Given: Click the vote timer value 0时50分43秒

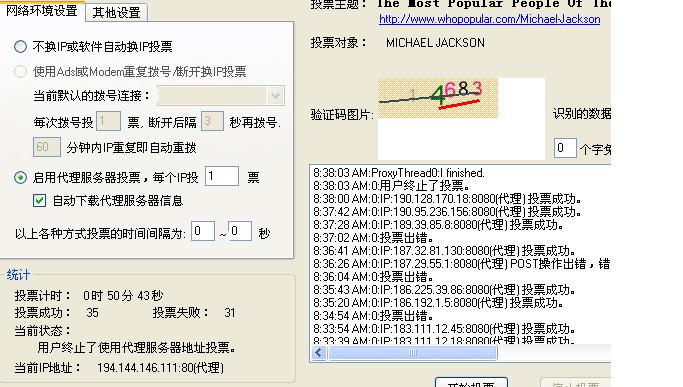Looking at the screenshot, I should 123,295.
